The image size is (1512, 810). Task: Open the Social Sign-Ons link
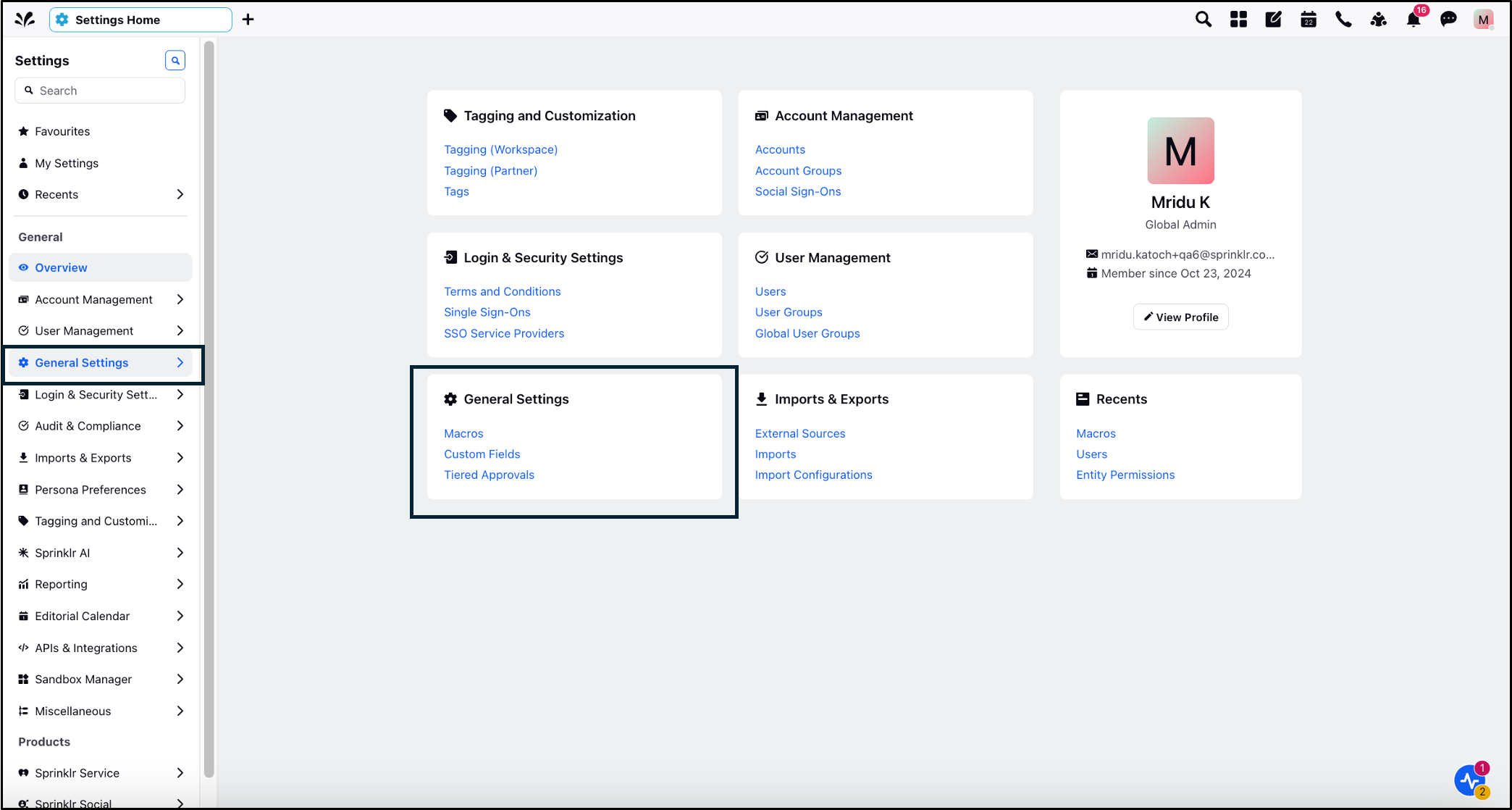pyautogui.click(x=798, y=191)
